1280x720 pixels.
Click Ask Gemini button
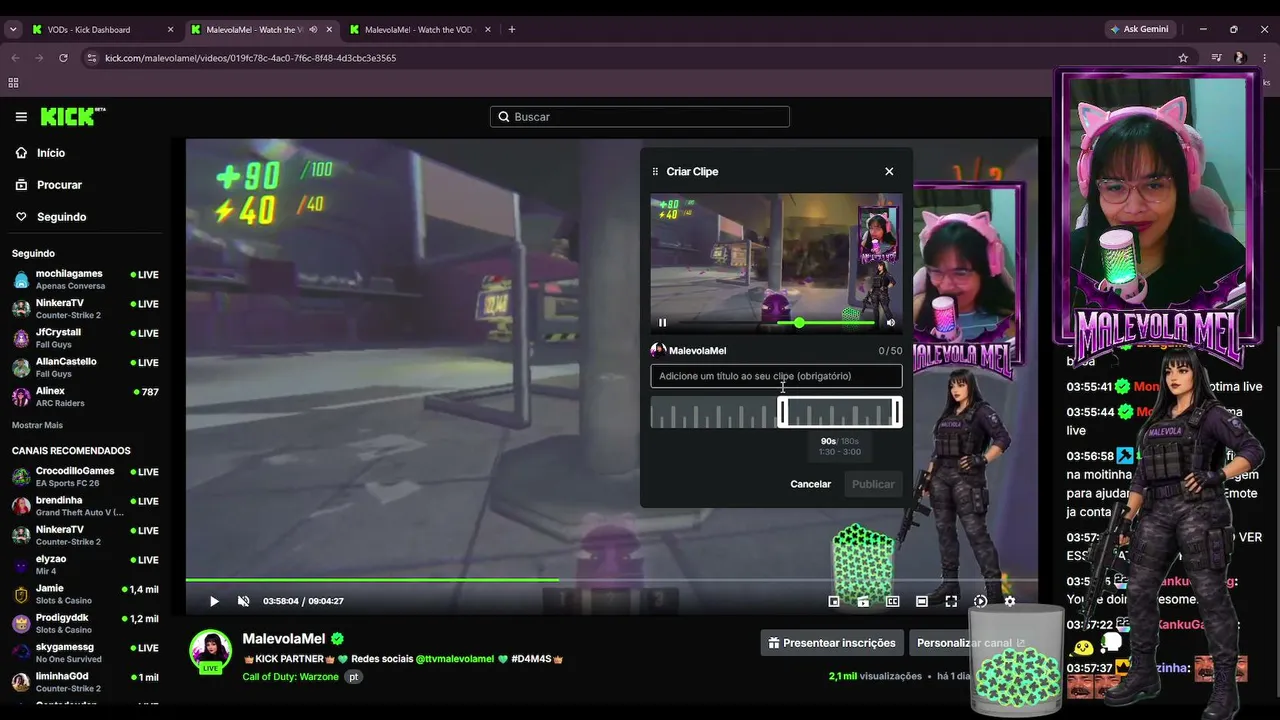[x=1139, y=30]
